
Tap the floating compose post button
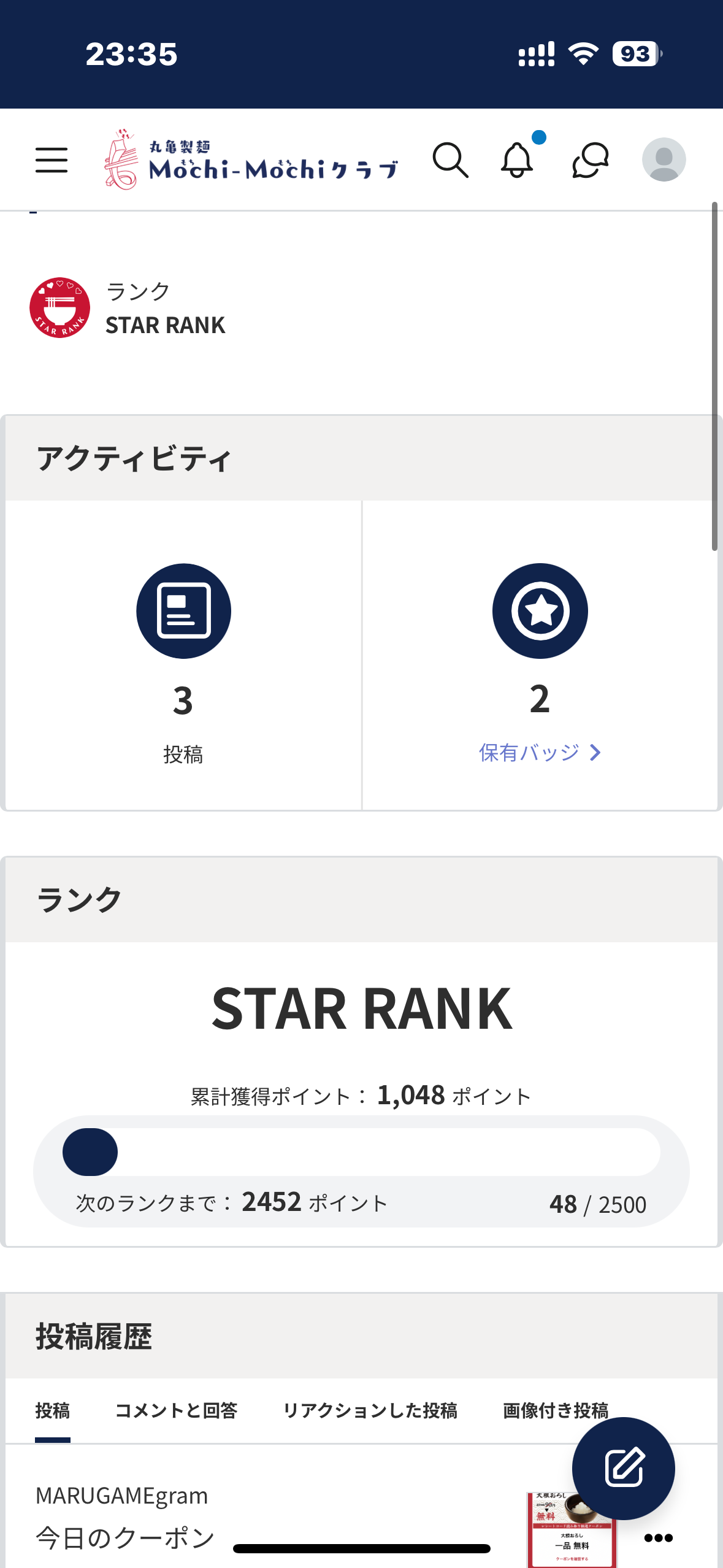coord(623,1468)
